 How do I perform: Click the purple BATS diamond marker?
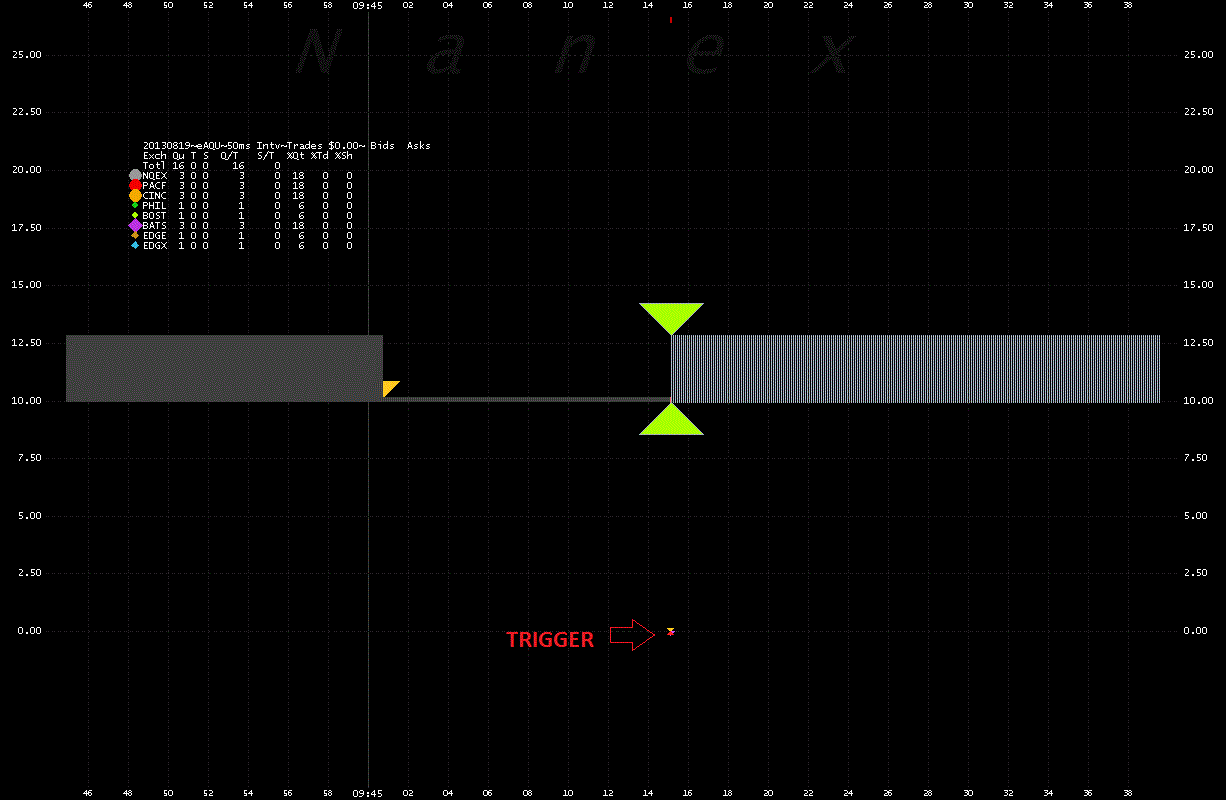pyautogui.click(x=135, y=225)
